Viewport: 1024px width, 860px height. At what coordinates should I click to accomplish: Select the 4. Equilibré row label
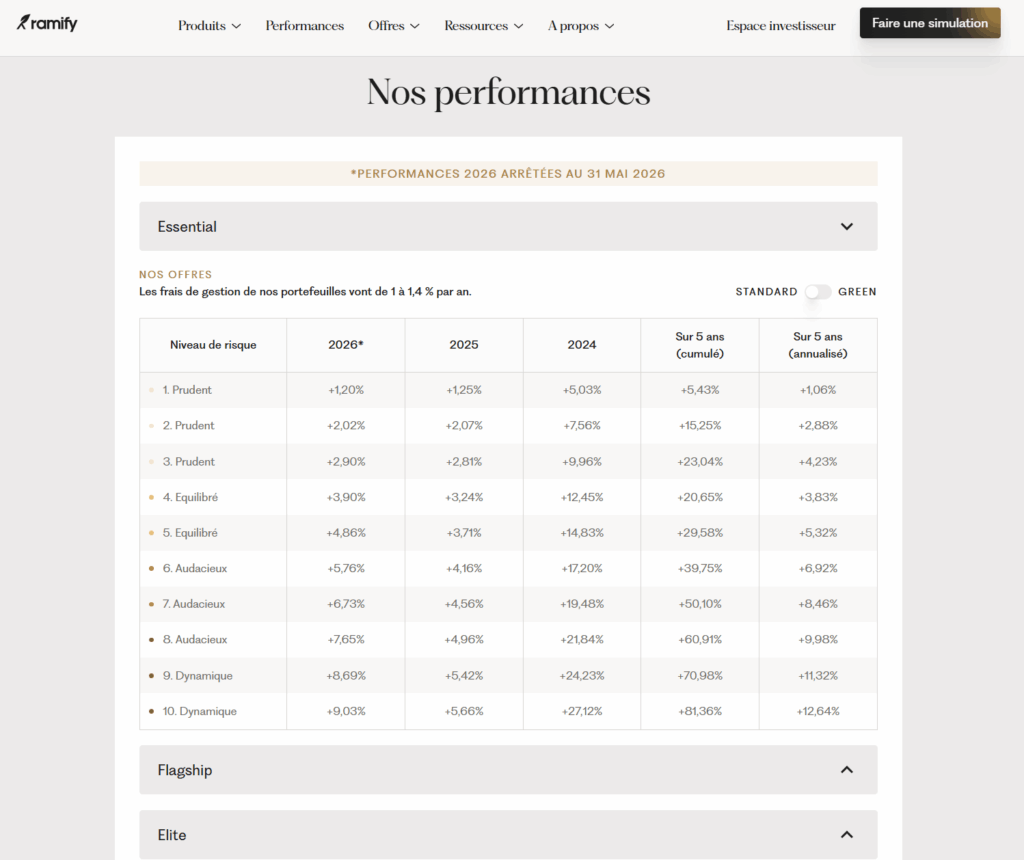point(190,497)
